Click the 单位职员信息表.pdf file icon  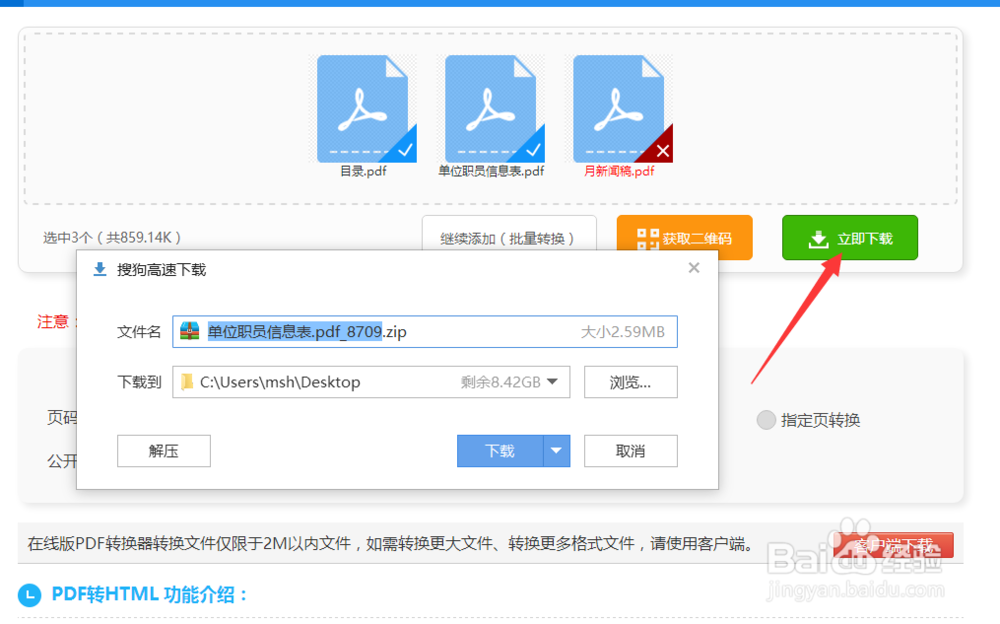pyautogui.click(x=491, y=107)
